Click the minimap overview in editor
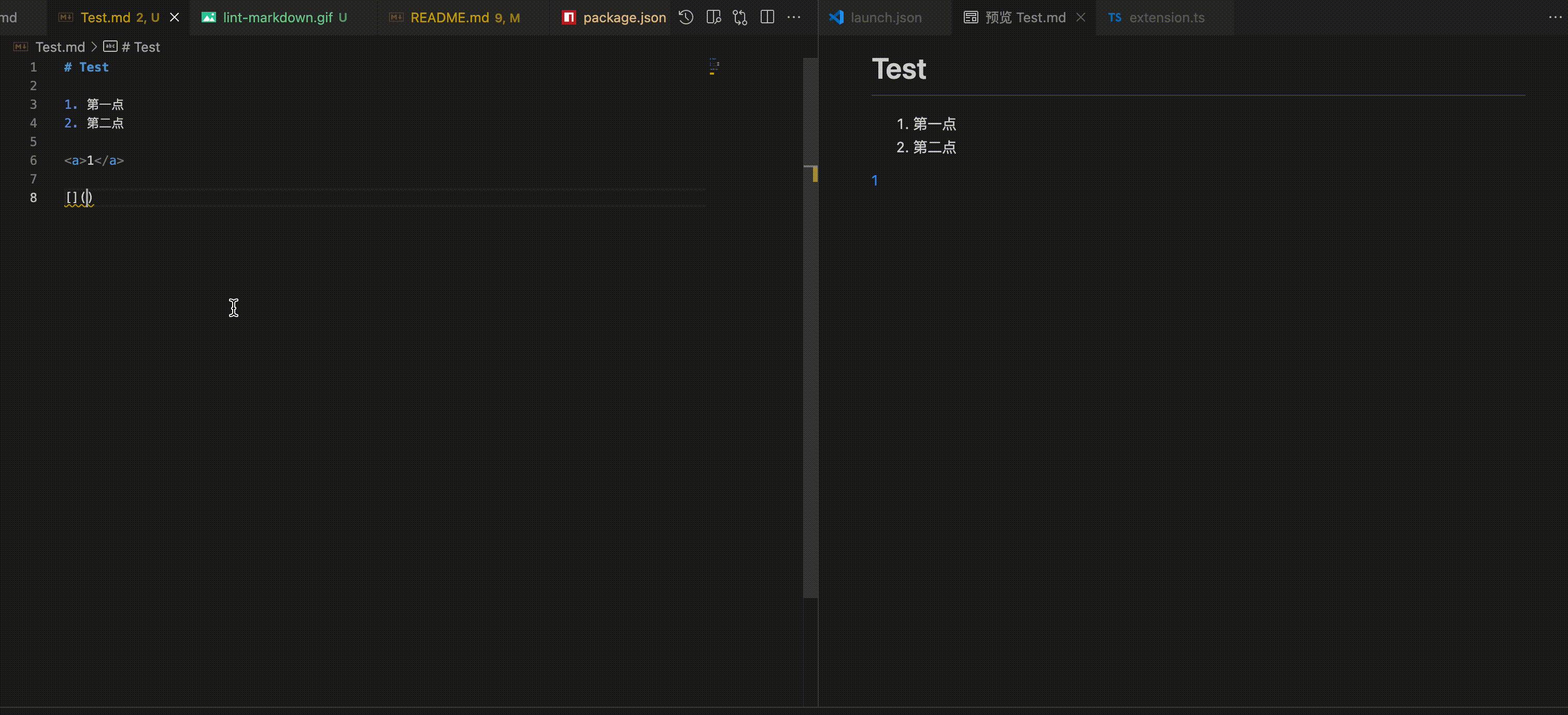The image size is (1568, 715). click(715, 67)
